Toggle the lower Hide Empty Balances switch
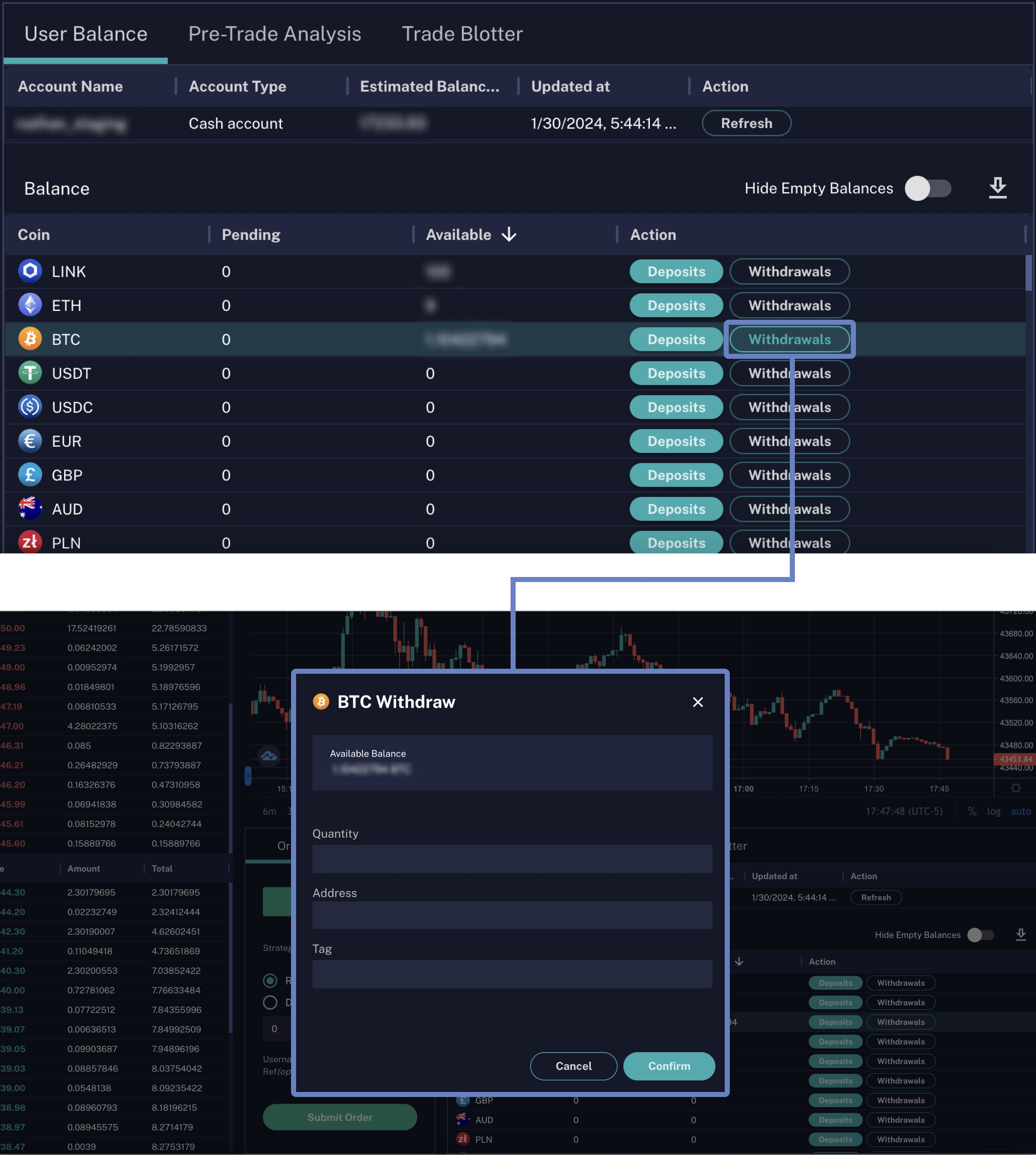Viewport: 1036px width, 1155px height. [x=980, y=935]
